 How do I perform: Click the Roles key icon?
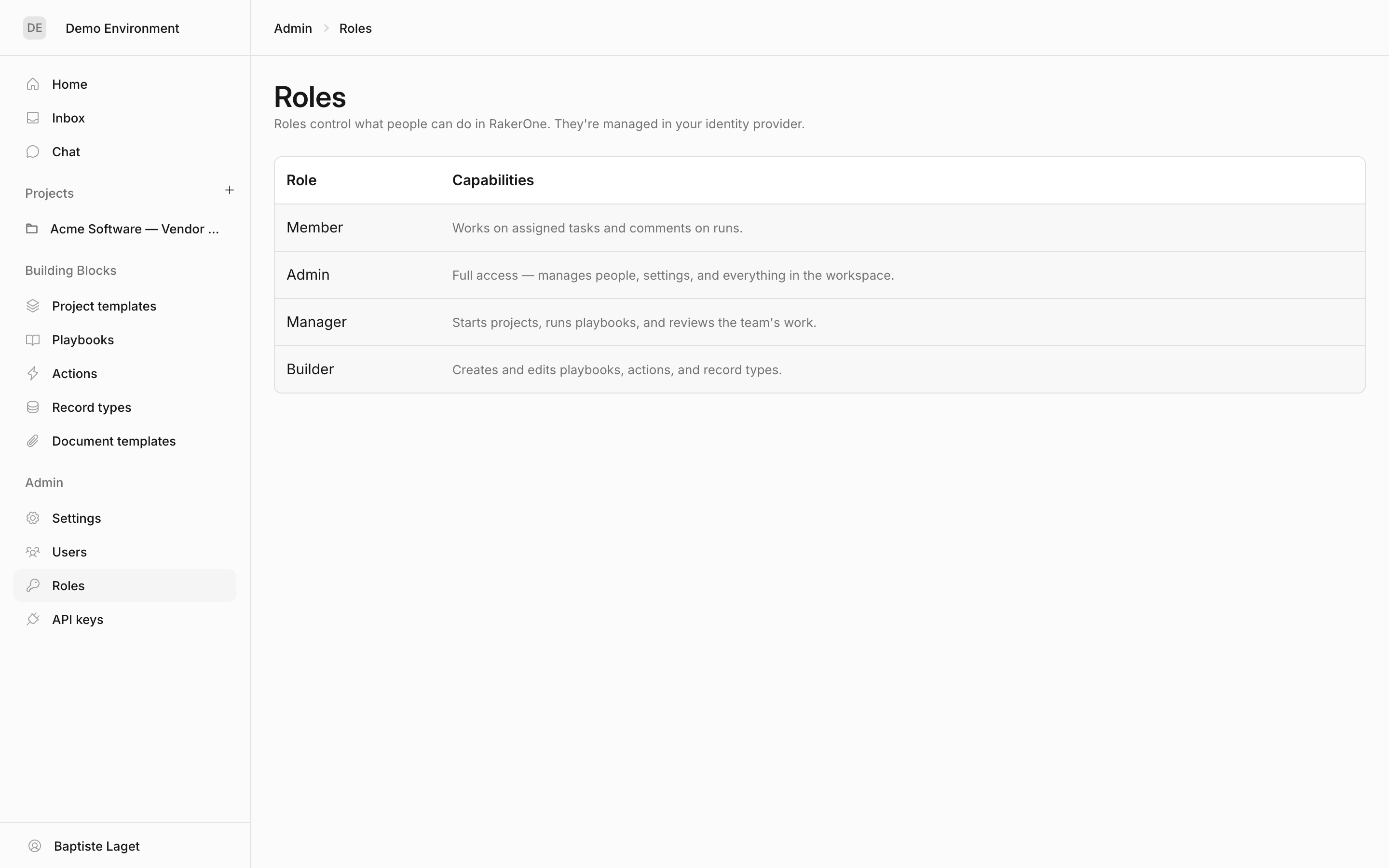33,585
